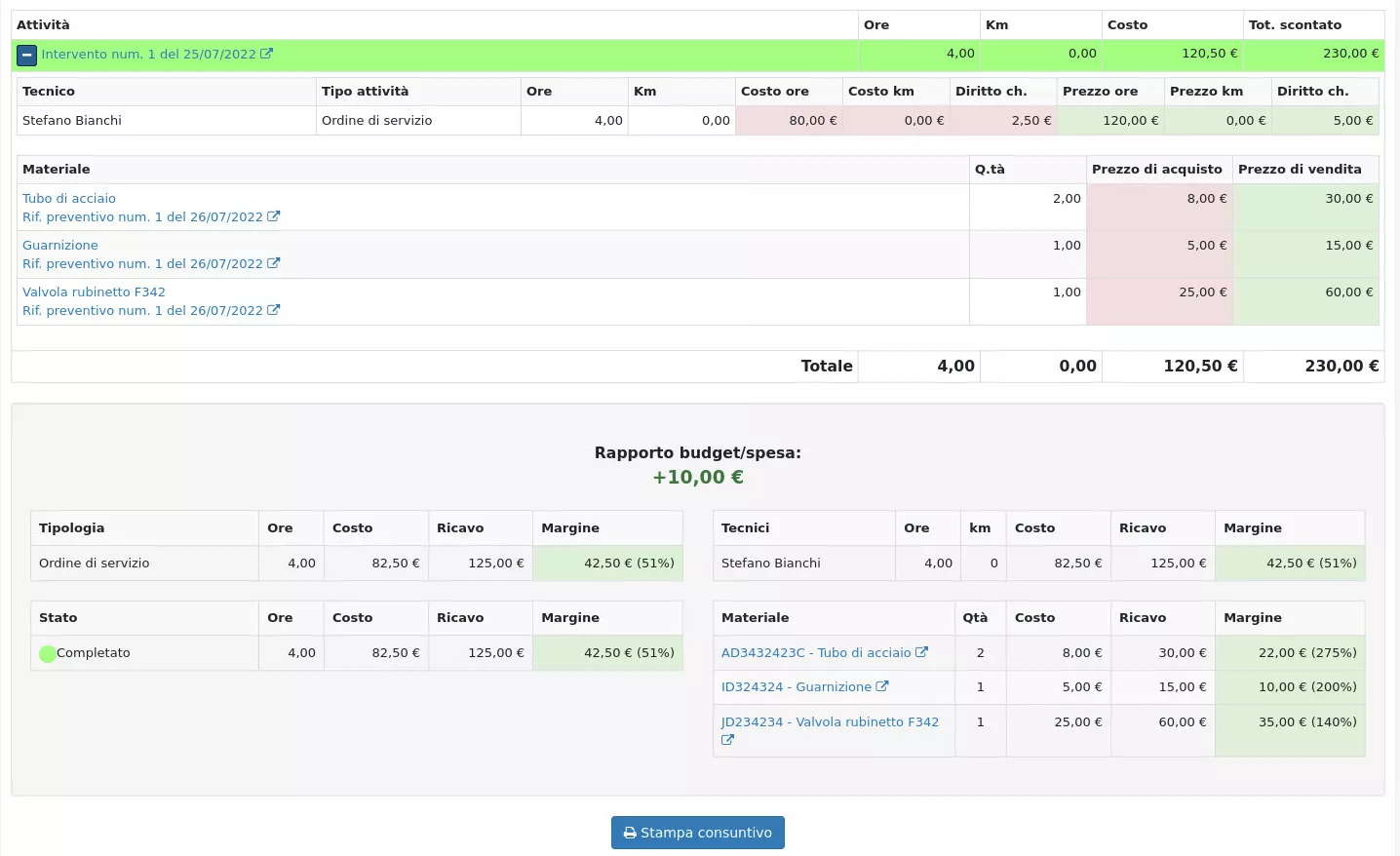Click the 42,50 € (51%) margin in Tipologia table
This screenshot has width=1400, height=856.
(x=607, y=564)
